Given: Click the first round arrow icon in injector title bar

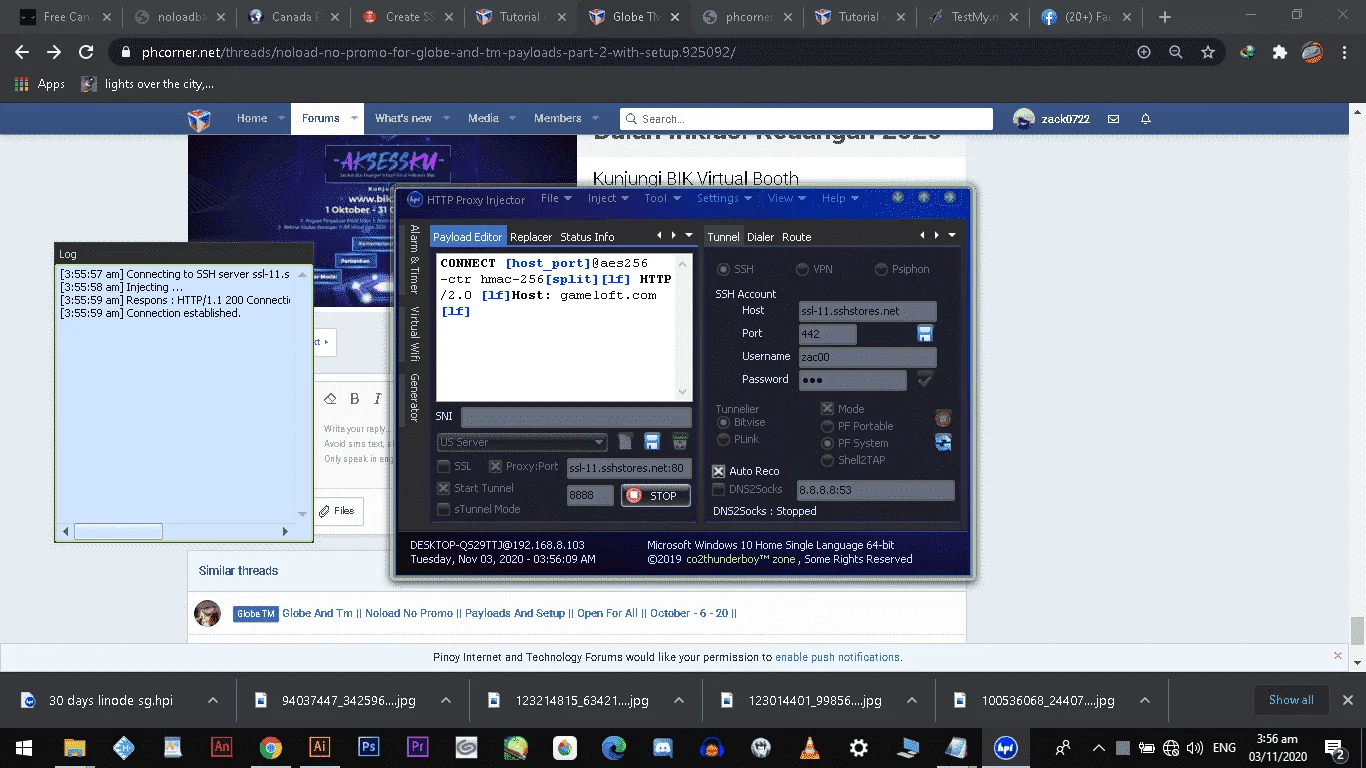Looking at the screenshot, I should click(x=898, y=198).
